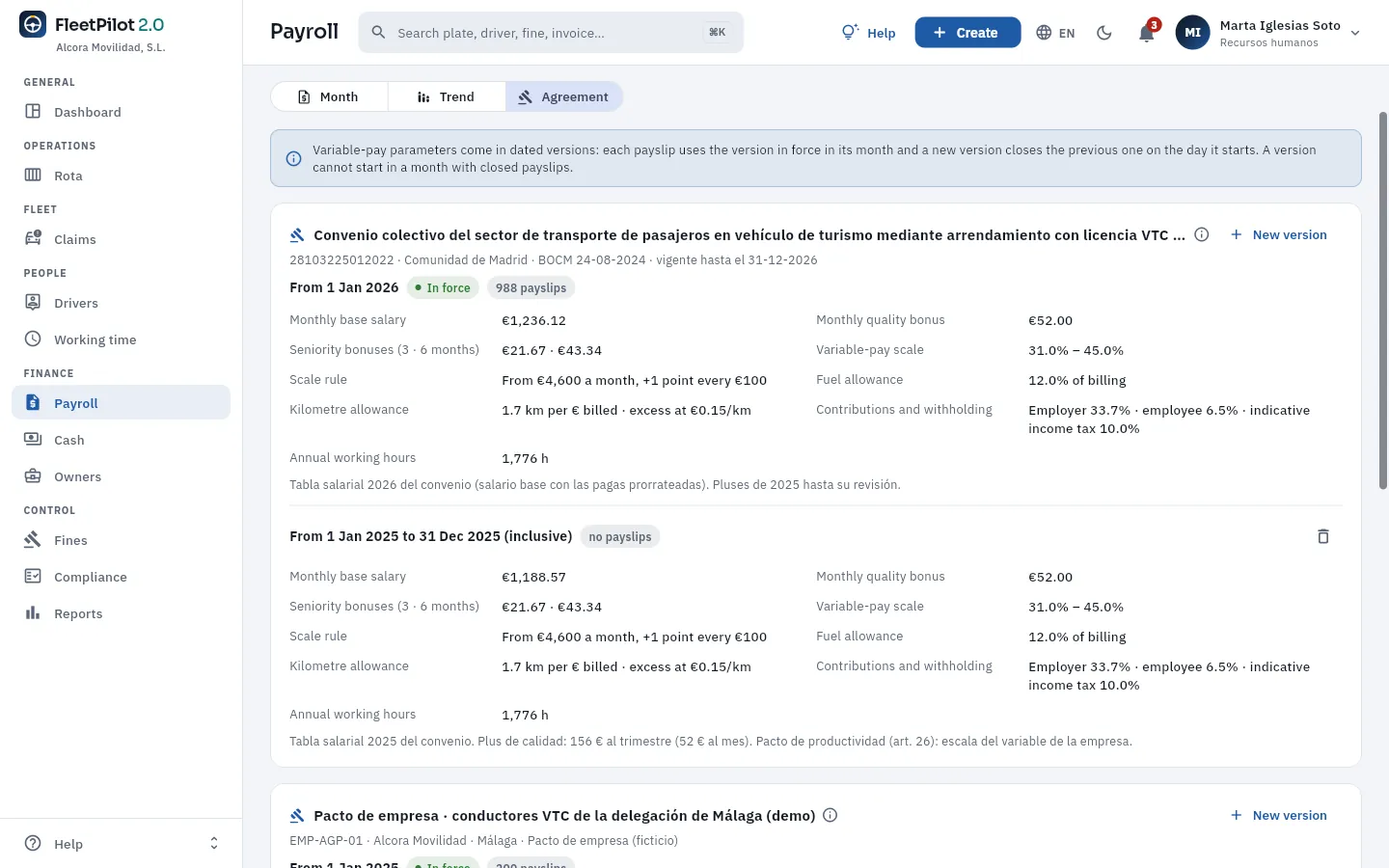The height and width of the screenshot is (868, 1389).
Task: Show info for Convenio colectivo agreement
Action: click(x=1202, y=234)
